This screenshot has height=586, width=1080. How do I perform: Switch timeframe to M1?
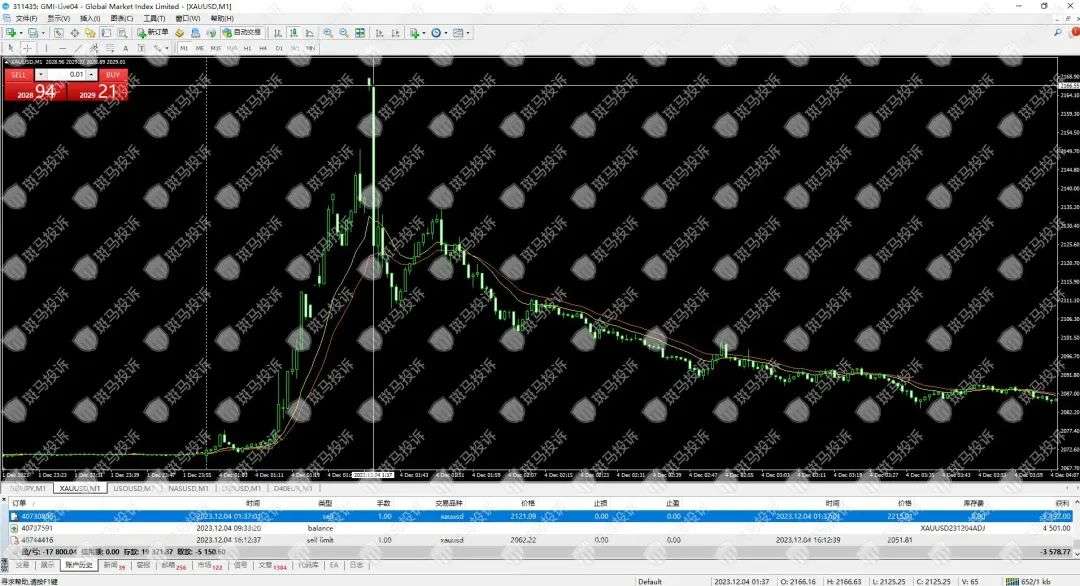tap(184, 48)
